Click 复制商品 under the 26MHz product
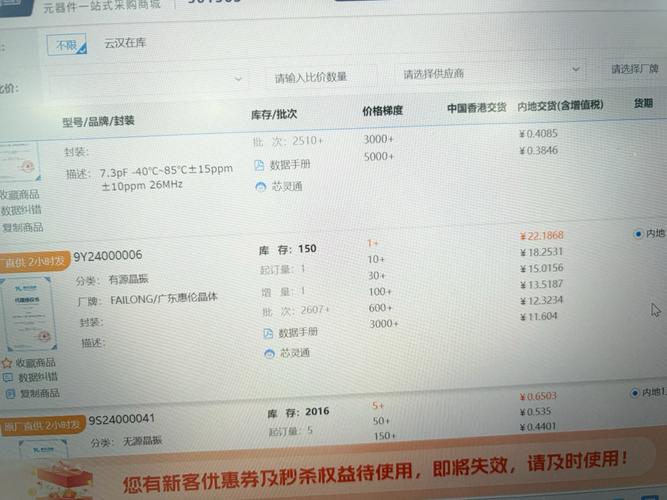Viewport: 667px width, 500px height. [x=23, y=227]
